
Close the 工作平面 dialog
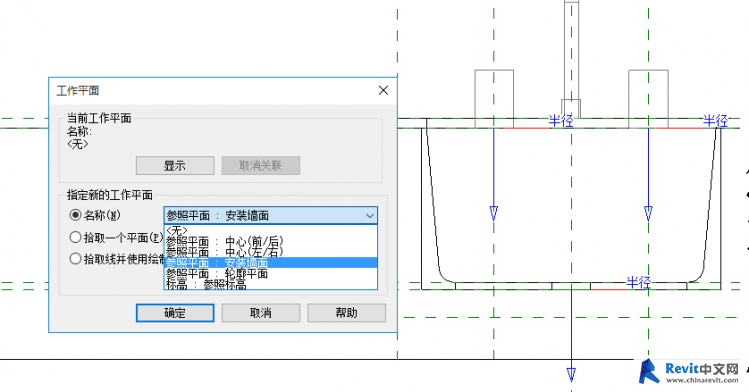point(383,90)
